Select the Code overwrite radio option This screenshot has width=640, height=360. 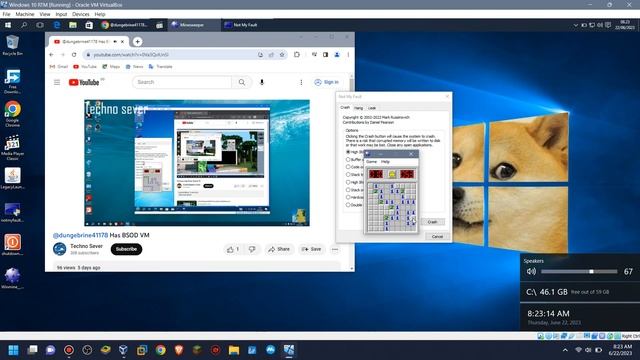point(348,167)
